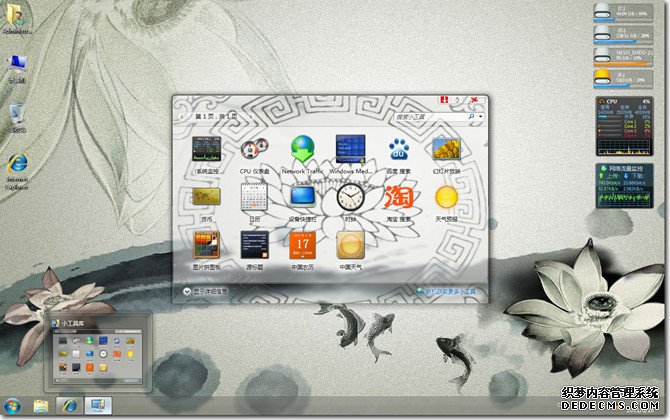Select the feed headlines gadget
The image size is (670, 420).
coord(254,245)
